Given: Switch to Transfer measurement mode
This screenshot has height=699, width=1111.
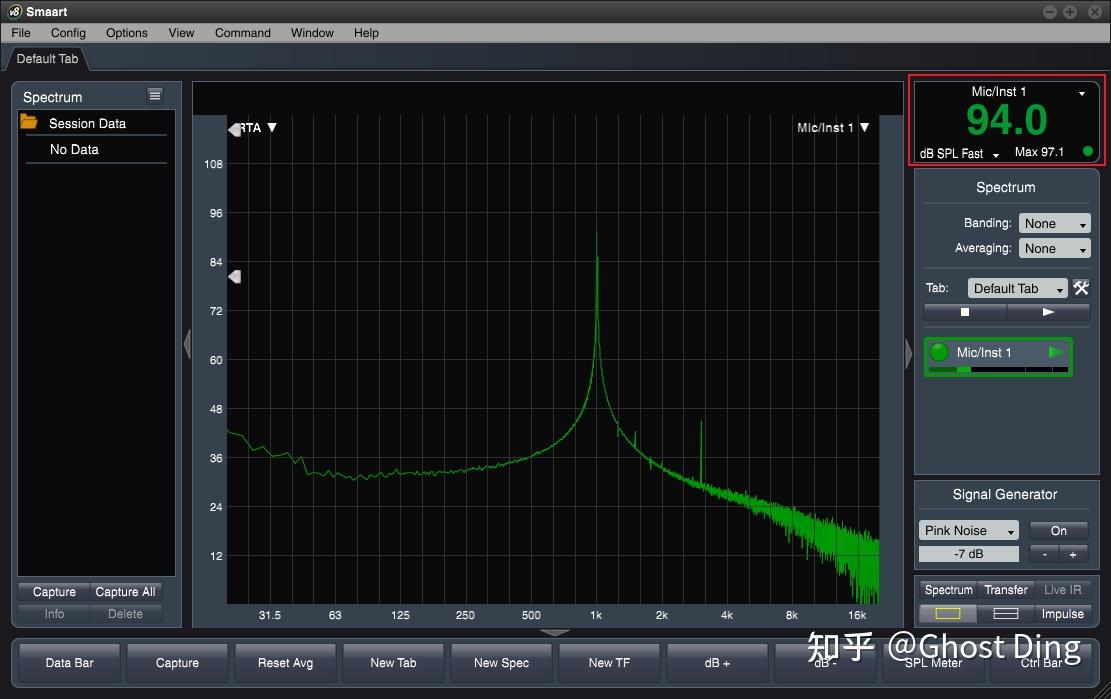Looking at the screenshot, I should [x=1005, y=590].
